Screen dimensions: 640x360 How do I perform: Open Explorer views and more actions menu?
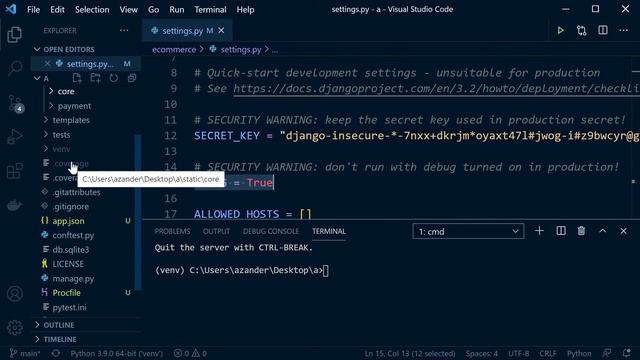pos(124,31)
